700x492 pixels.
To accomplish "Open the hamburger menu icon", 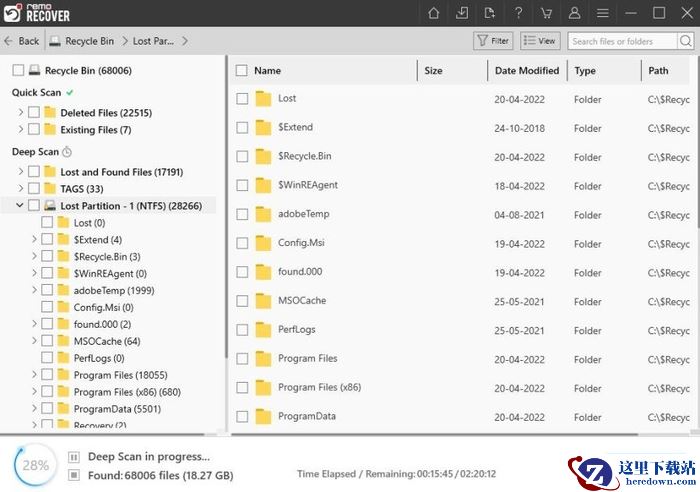I will pyautogui.click(x=603, y=13).
